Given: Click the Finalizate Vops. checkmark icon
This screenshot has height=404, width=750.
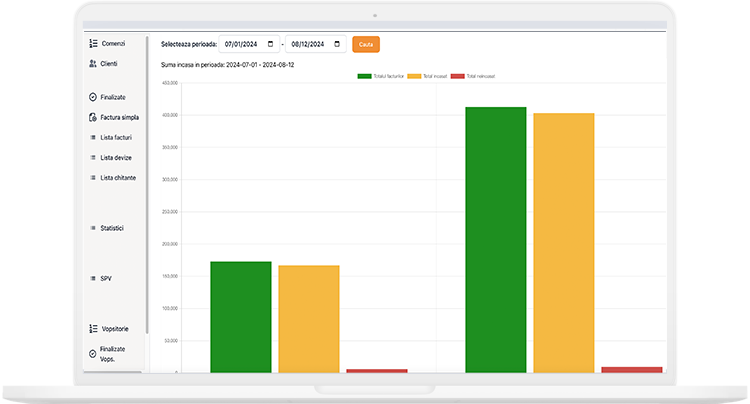Looking at the screenshot, I should [x=93, y=354].
